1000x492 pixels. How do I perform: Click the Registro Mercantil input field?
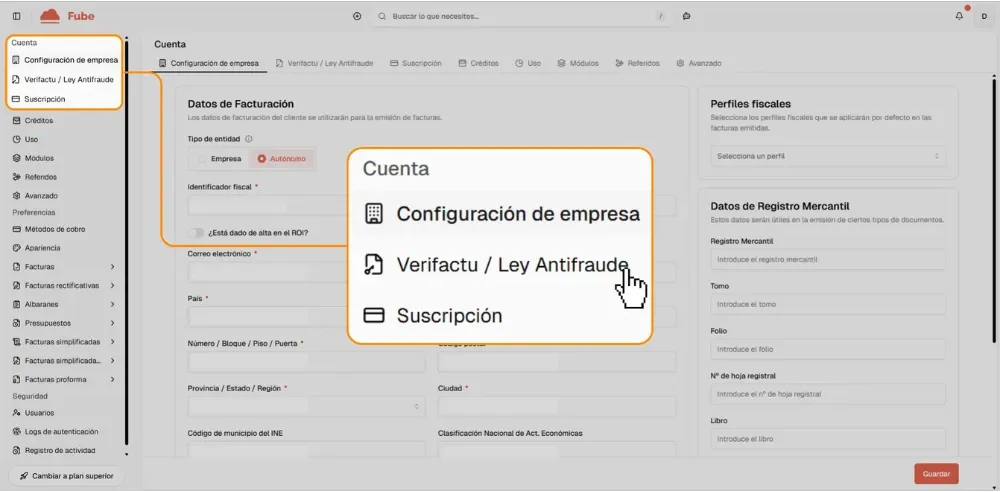tap(828, 260)
